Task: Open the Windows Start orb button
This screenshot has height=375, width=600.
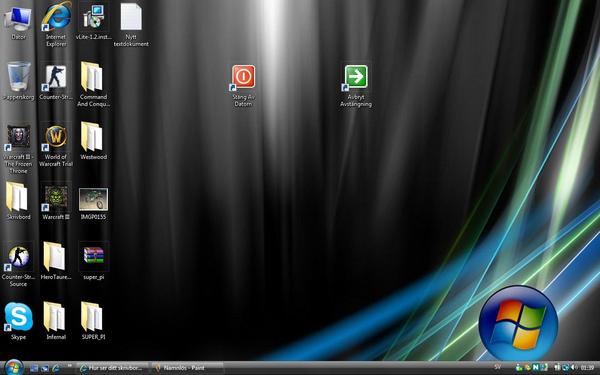Action: pos(14,367)
